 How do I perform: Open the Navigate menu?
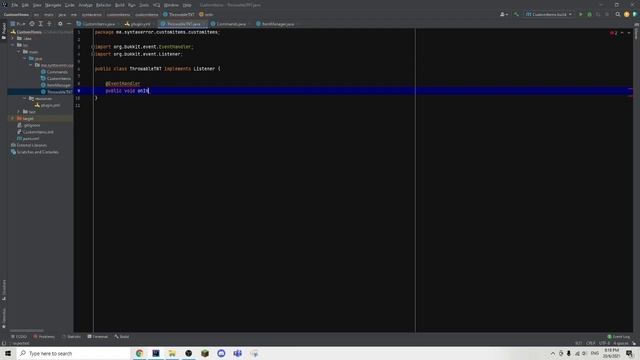[53, 5]
